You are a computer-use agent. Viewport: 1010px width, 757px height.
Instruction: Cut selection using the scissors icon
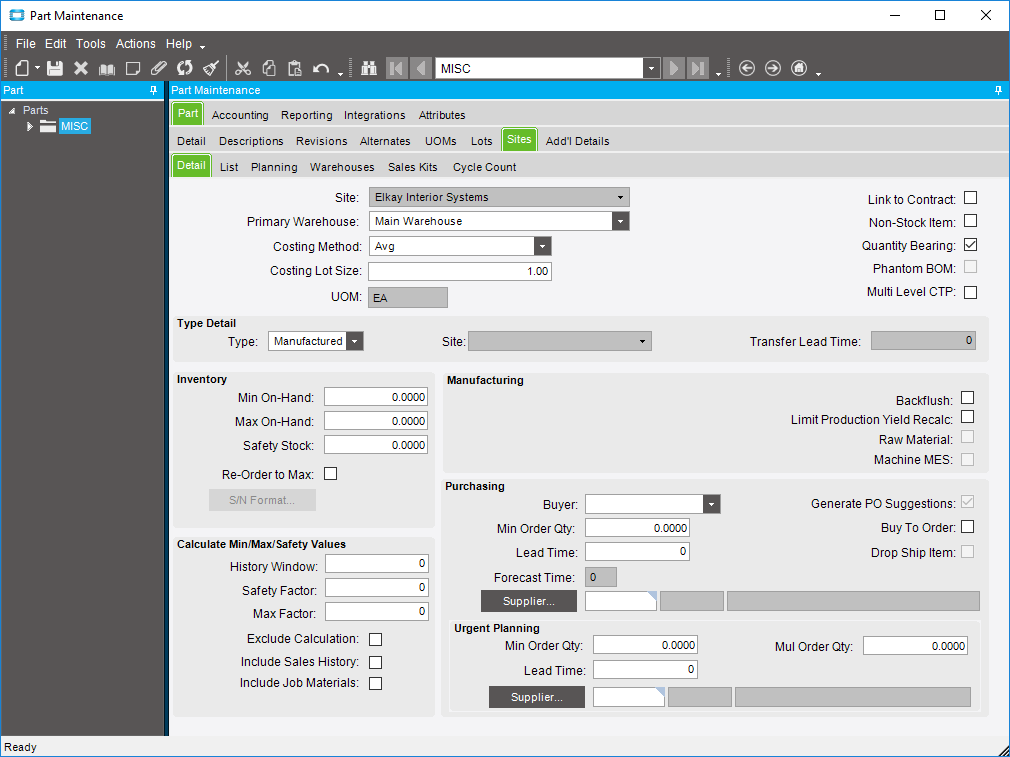244,67
